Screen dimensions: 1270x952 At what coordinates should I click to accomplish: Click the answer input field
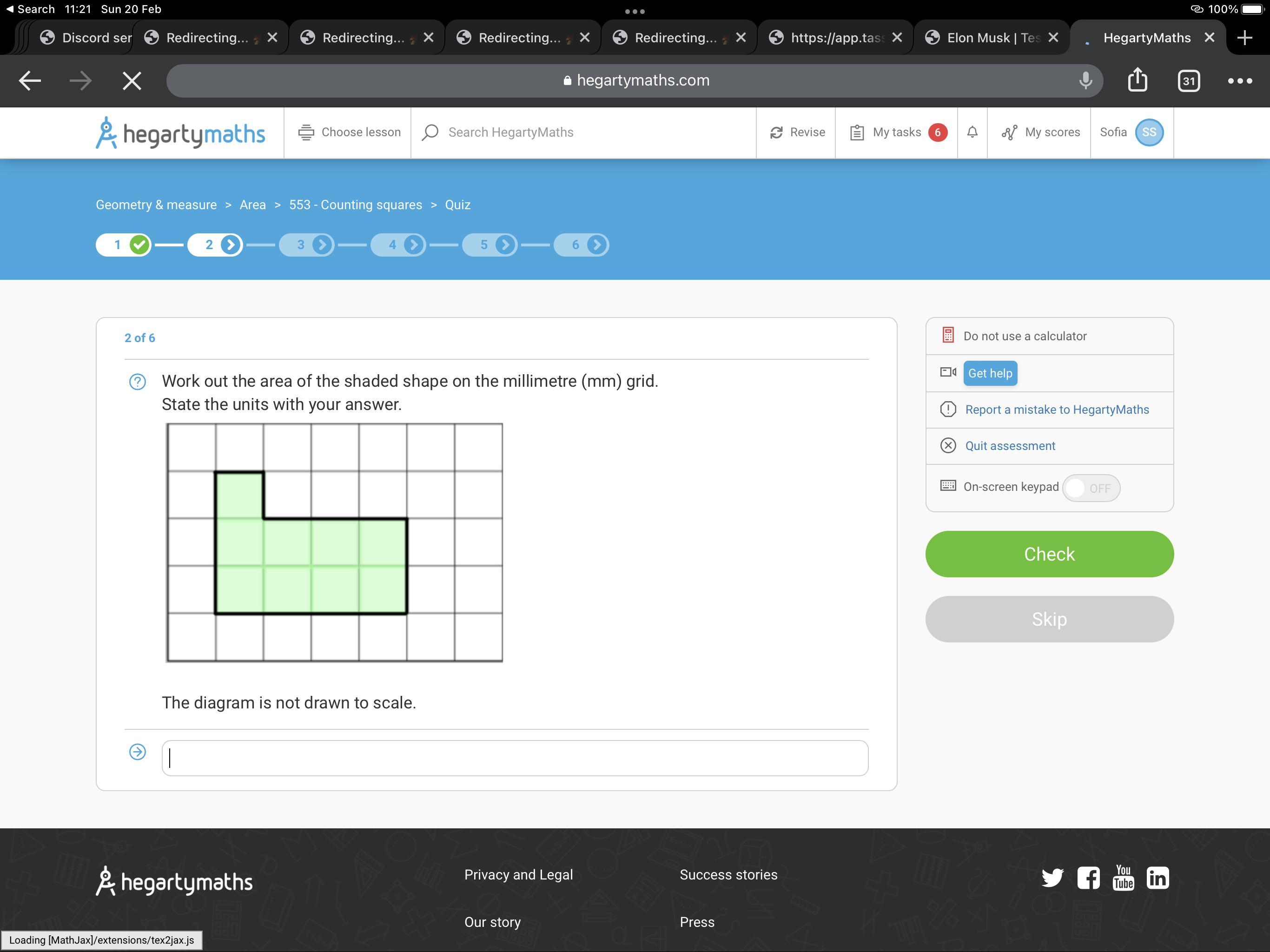[515, 758]
